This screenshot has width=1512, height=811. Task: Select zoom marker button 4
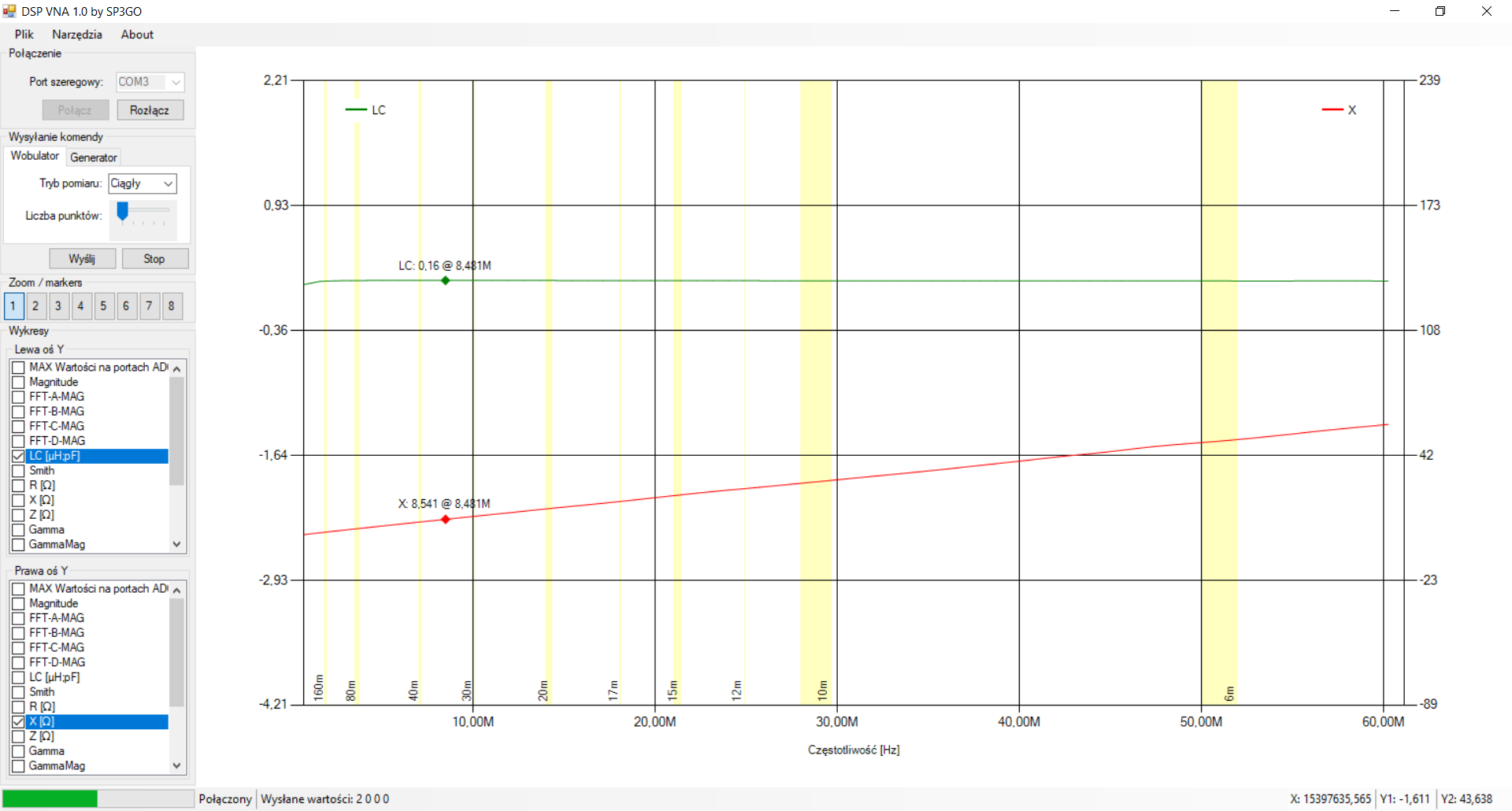[x=81, y=306]
